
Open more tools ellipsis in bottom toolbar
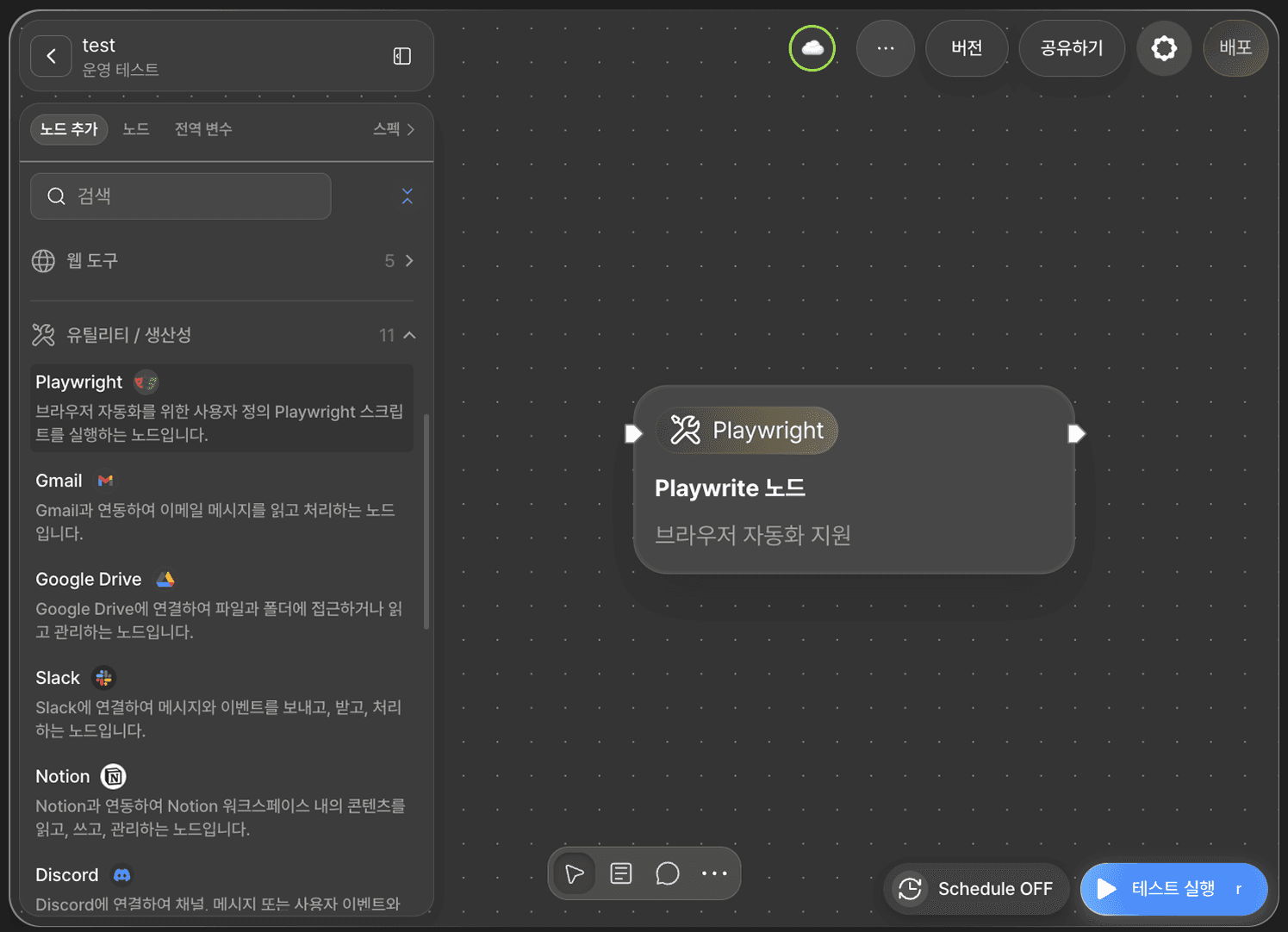pyautogui.click(x=714, y=873)
